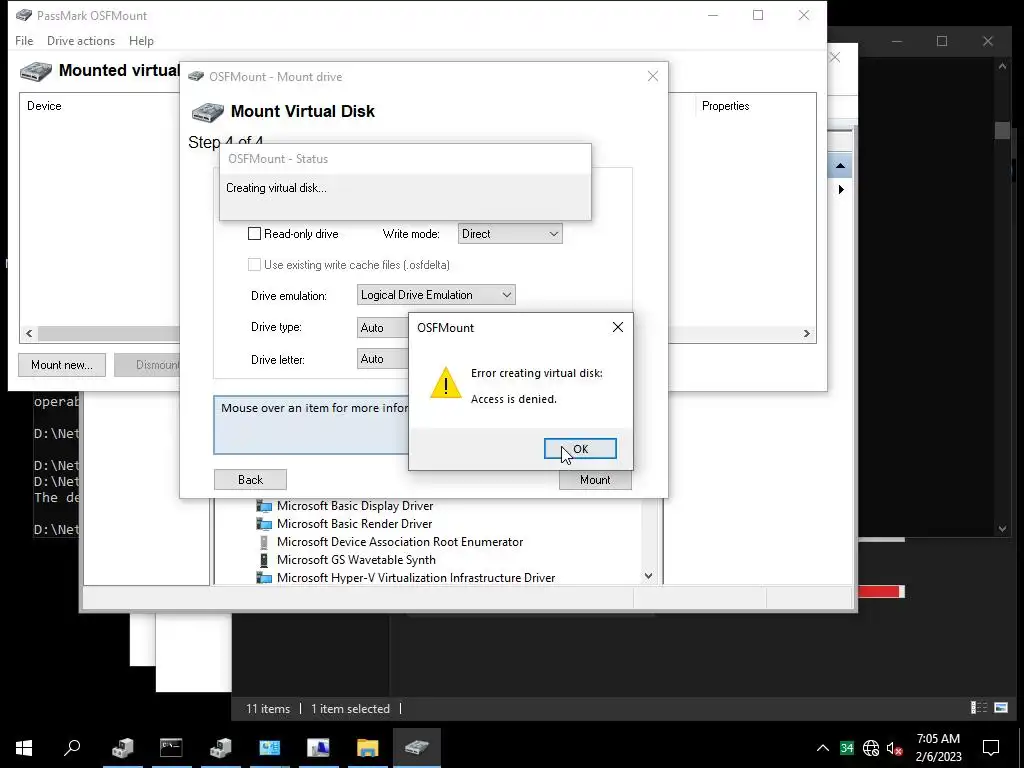This screenshot has width=1024, height=768.
Task: Select Microsoft Basic Render Driver entry
Action: coord(354,524)
